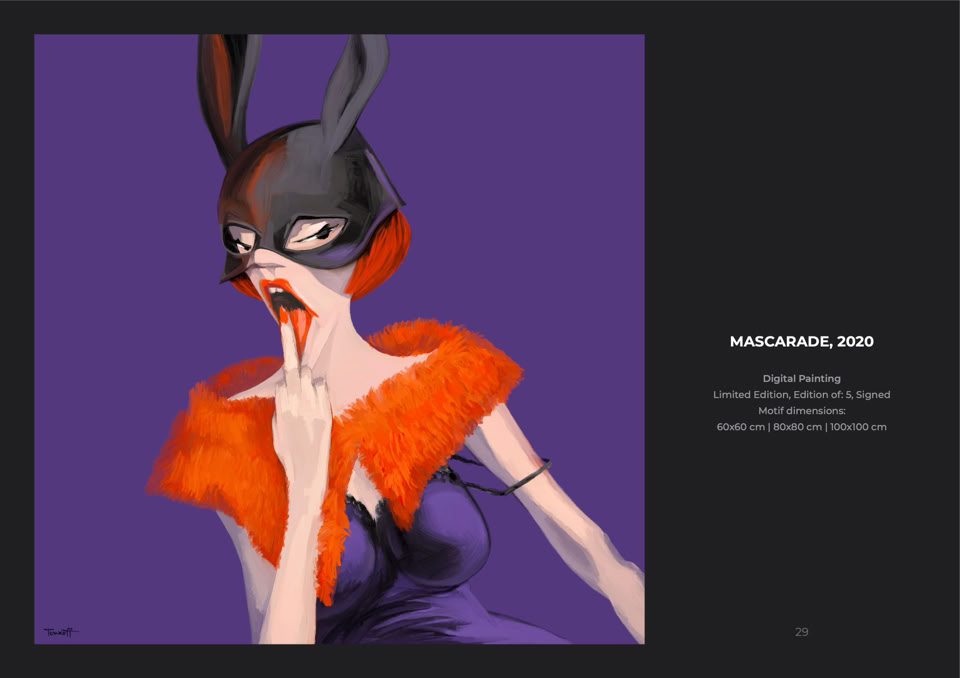This screenshot has width=960, height=678.
Task: Click the page number 29
Action: pos(801,632)
